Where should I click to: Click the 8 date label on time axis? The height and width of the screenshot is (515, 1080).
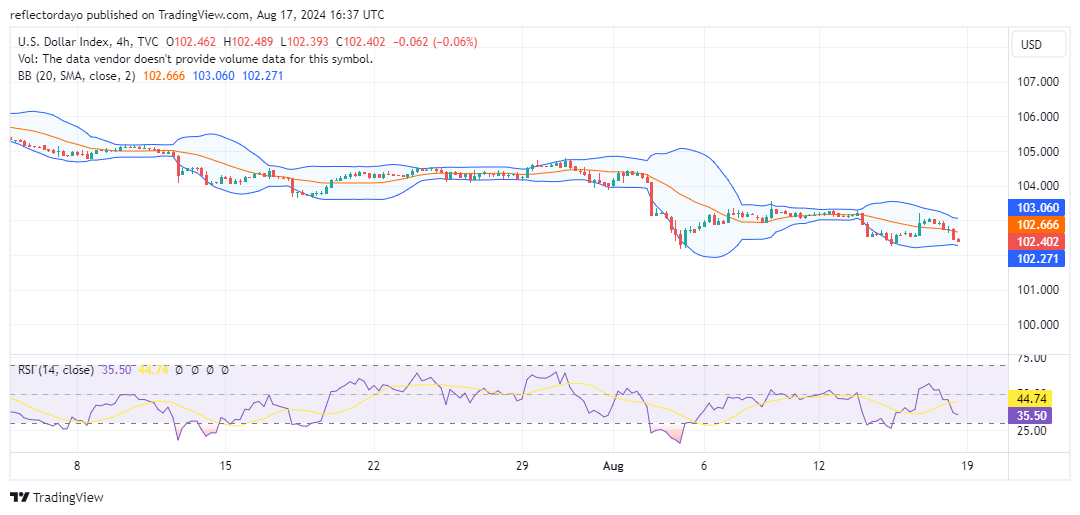pyautogui.click(x=77, y=466)
